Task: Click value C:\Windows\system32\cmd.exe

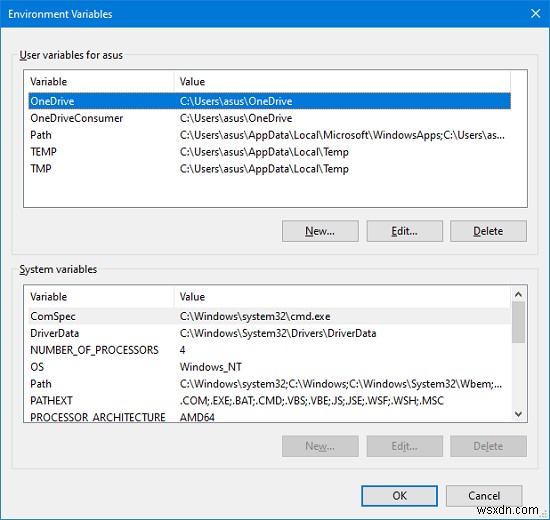Action: 255,316
